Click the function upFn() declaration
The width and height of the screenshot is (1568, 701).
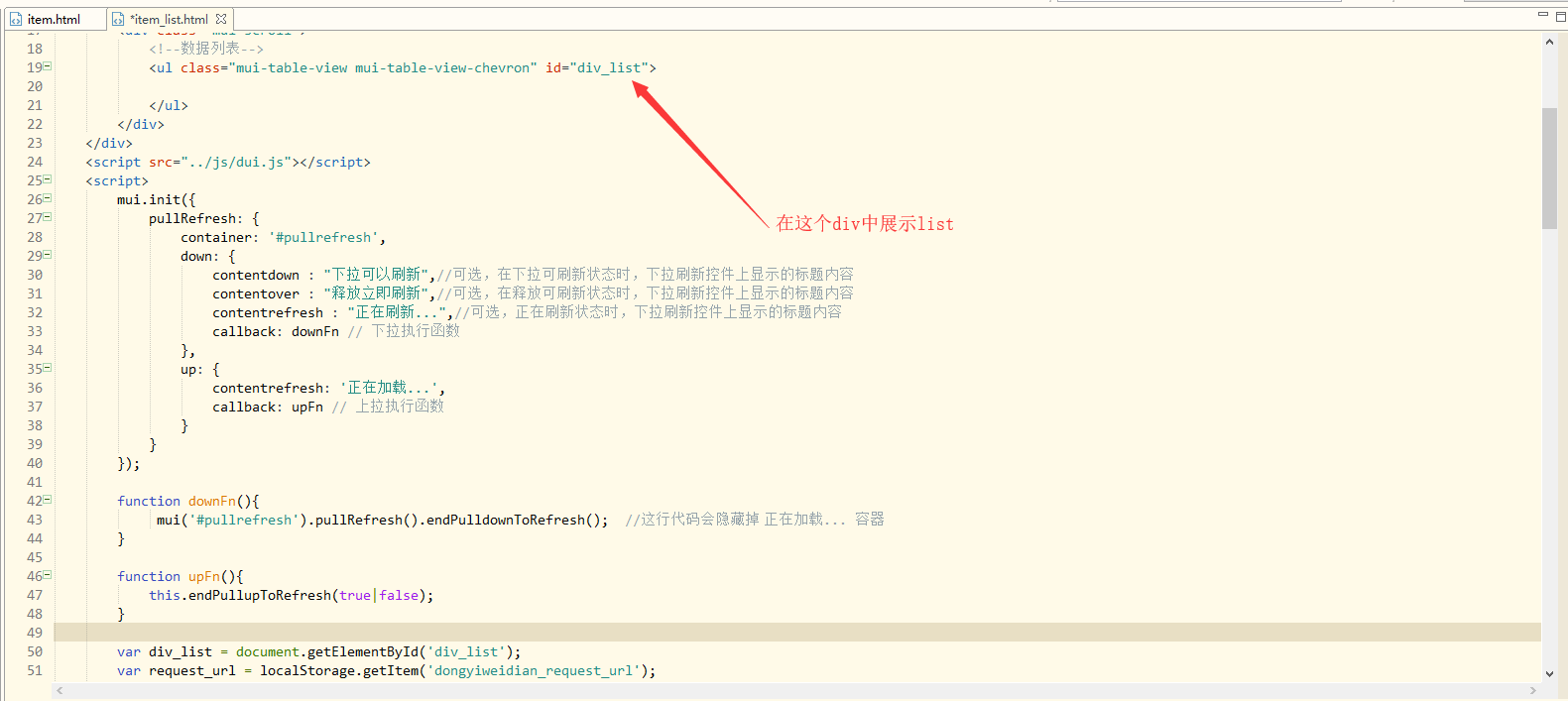[x=181, y=576]
